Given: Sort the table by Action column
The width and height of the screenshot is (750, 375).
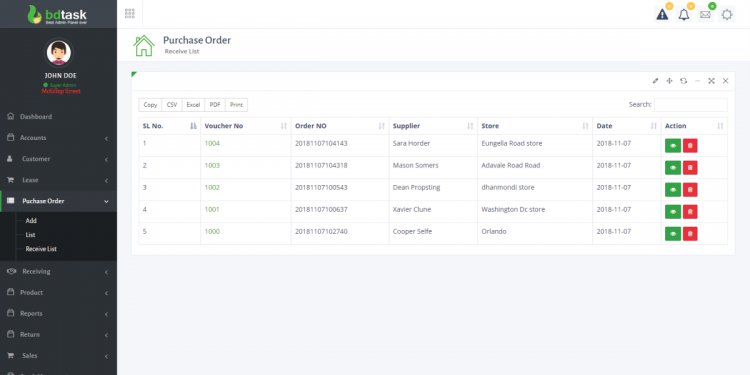Looking at the screenshot, I should coord(694,126).
